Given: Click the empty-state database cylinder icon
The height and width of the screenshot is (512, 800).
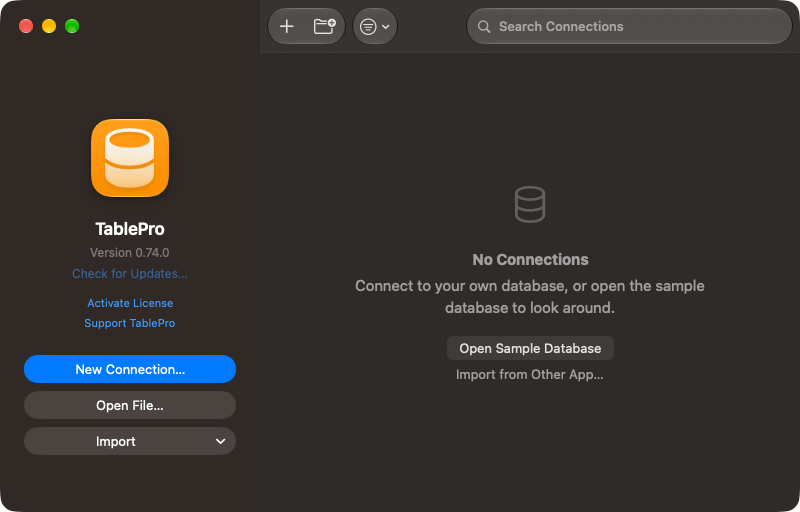Looking at the screenshot, I should pyautogui.click(x=530, y=204).
